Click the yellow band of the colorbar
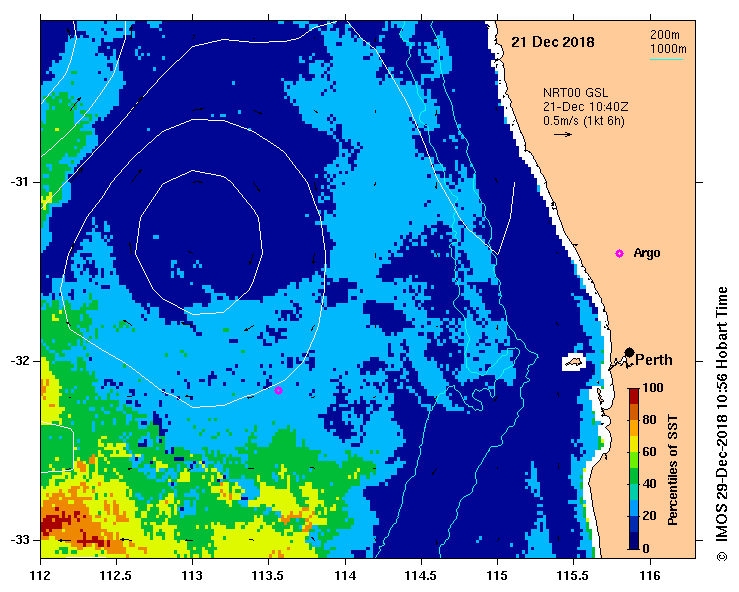The height and width of the screenshot is (592, 739). click(x=633, y=444)
